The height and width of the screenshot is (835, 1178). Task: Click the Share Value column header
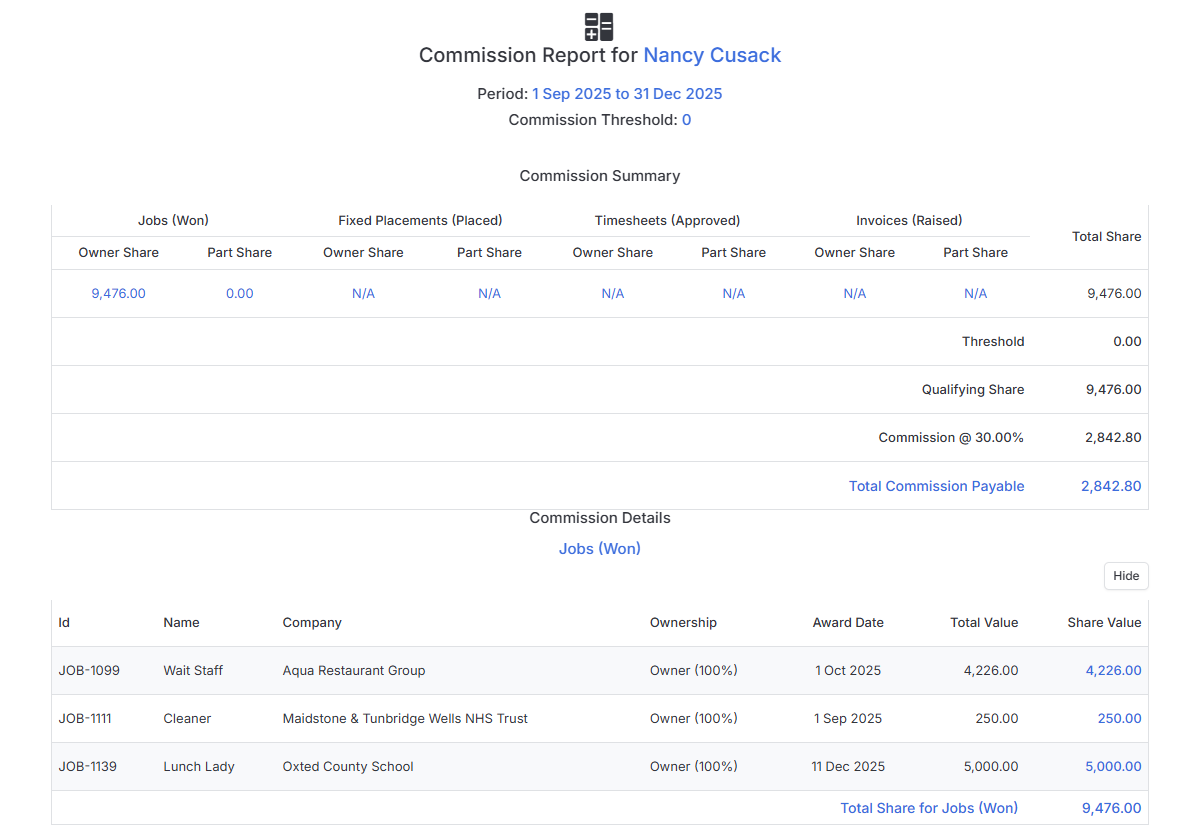click(x=1104, y=622)
